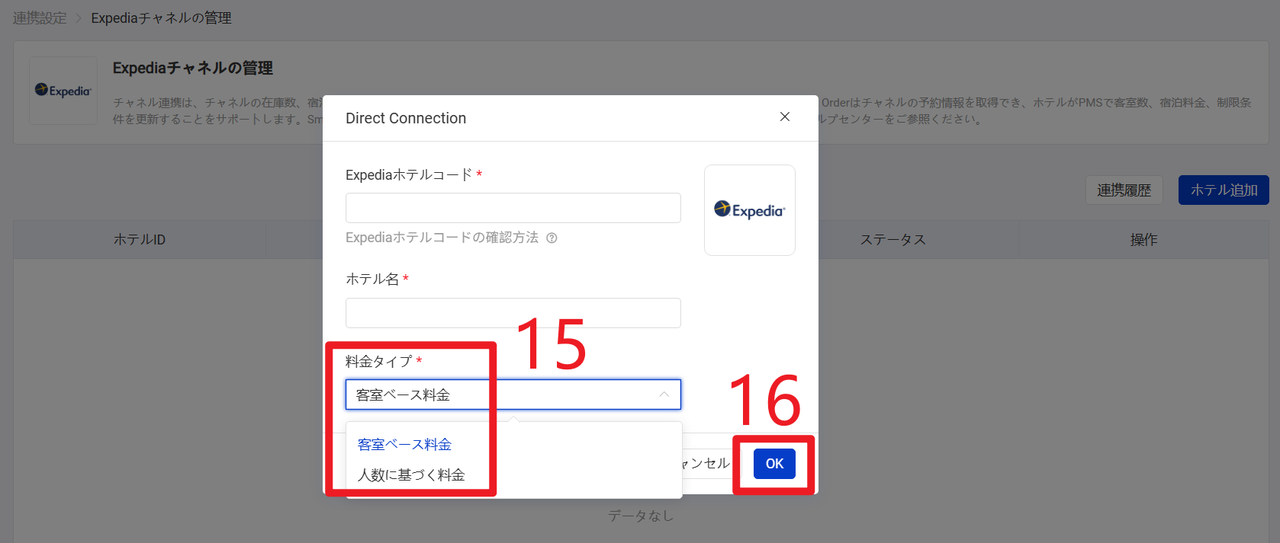Click the help icon beside Expediaホテルコードの確認方法
The image size is (1280, 543).
(x=551, y=238)
